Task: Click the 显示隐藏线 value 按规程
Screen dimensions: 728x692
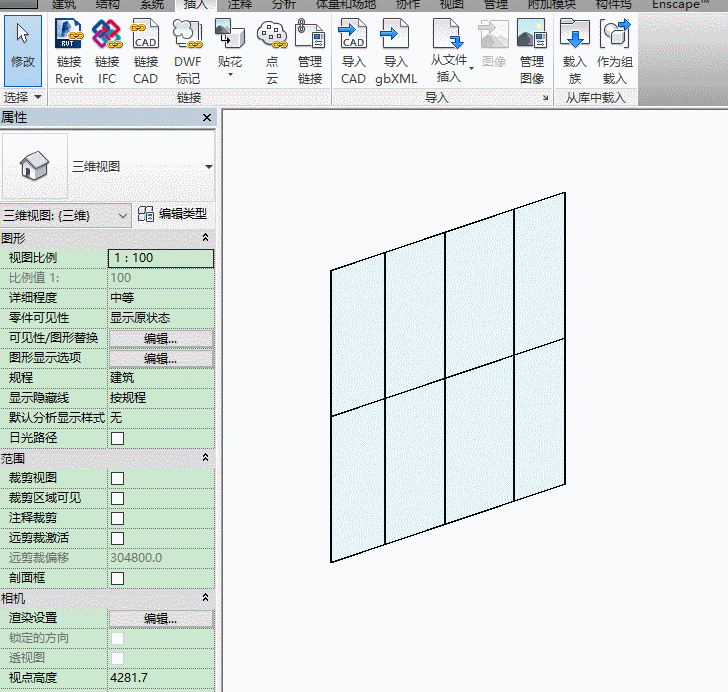Action: (x=161, y=398)
